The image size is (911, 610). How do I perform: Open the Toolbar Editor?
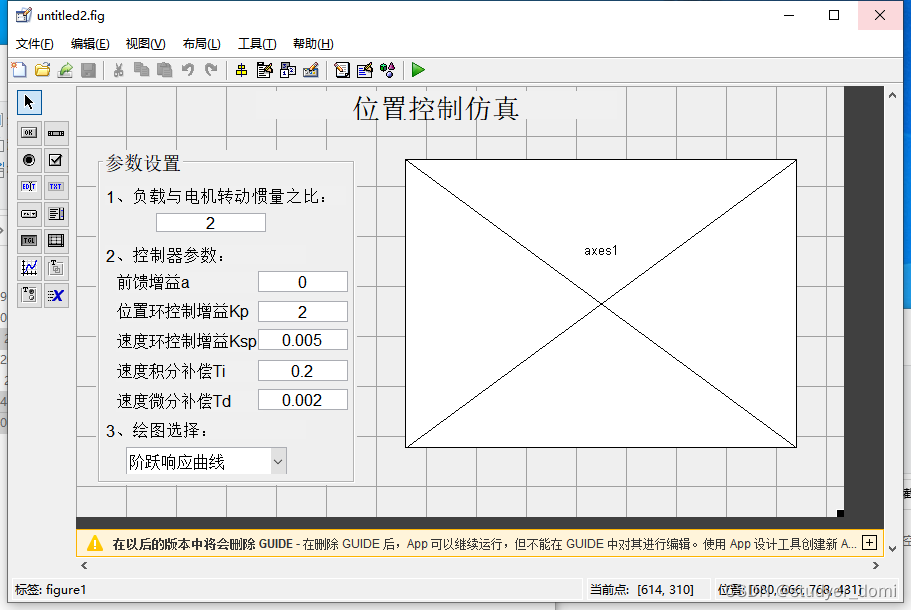(x=311, y=70)
